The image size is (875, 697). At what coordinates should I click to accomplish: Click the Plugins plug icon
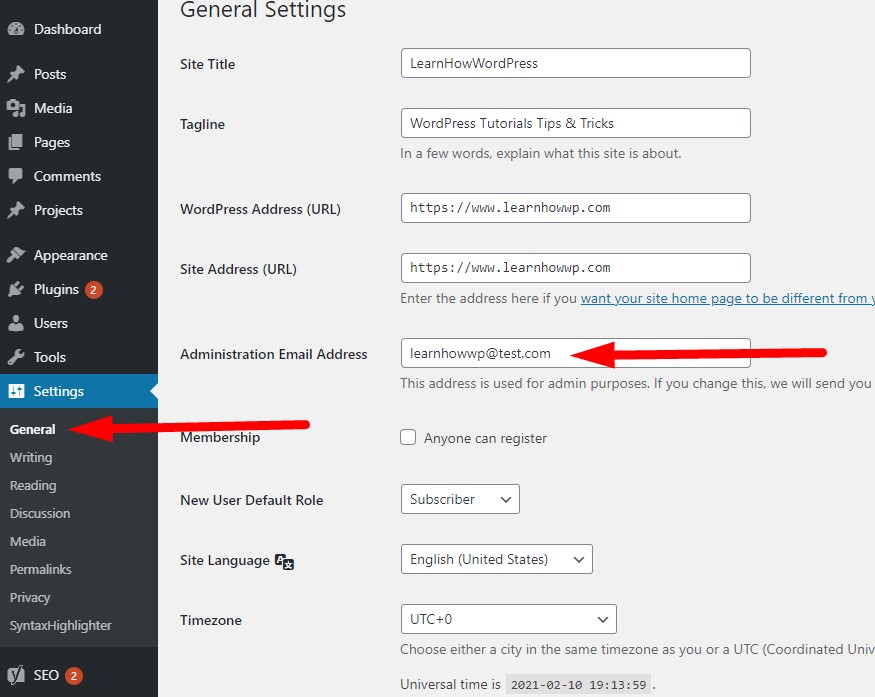click(16, 289)
